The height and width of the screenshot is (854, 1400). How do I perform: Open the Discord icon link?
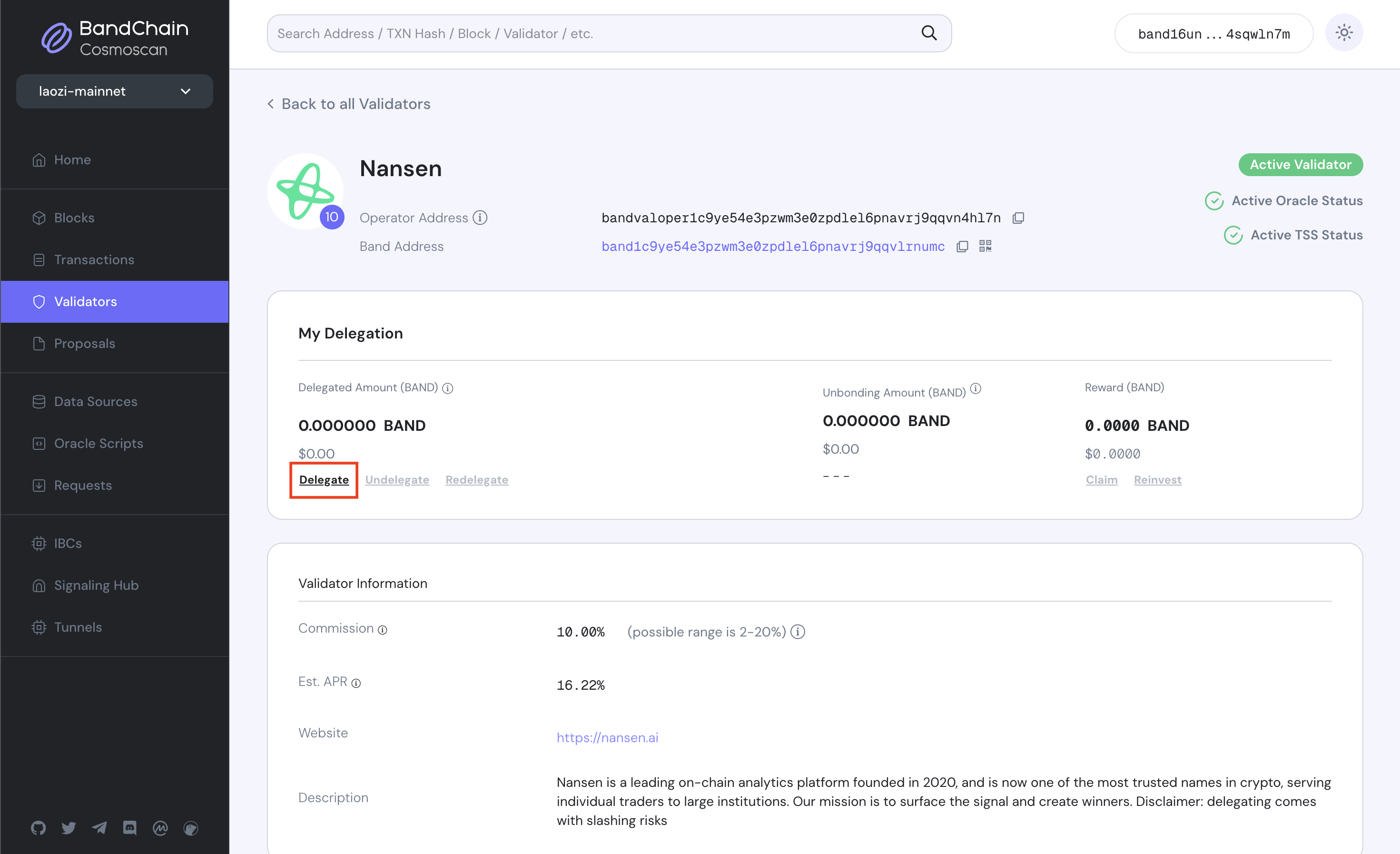point(129,828)
